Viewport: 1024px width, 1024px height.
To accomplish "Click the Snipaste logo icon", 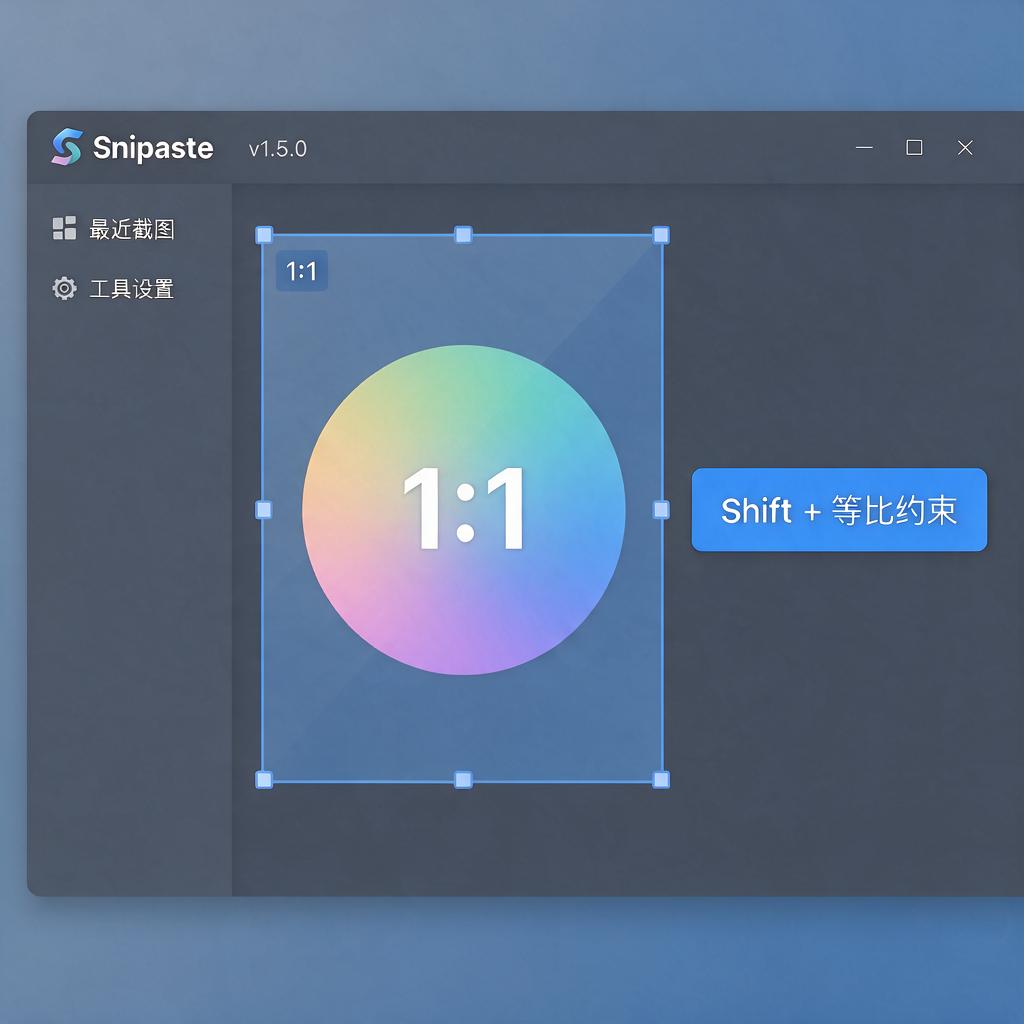I will [x=67, y=147].
